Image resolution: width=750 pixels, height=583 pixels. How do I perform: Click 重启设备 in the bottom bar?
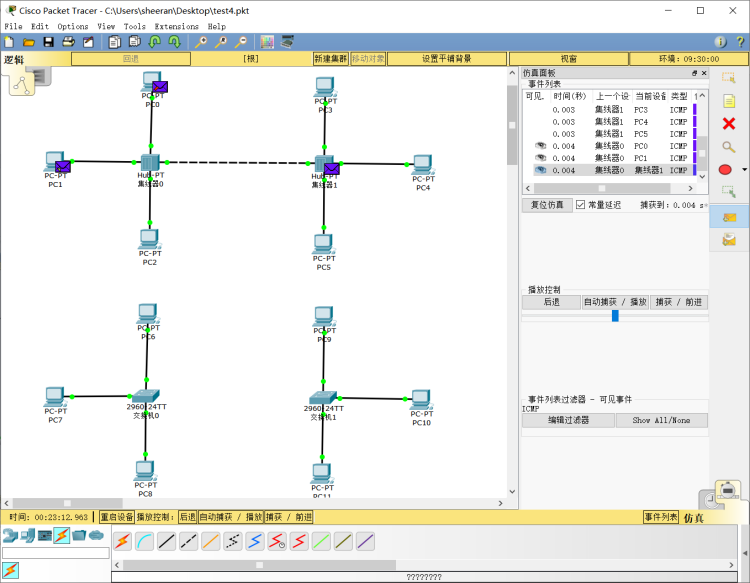(117, 517)
